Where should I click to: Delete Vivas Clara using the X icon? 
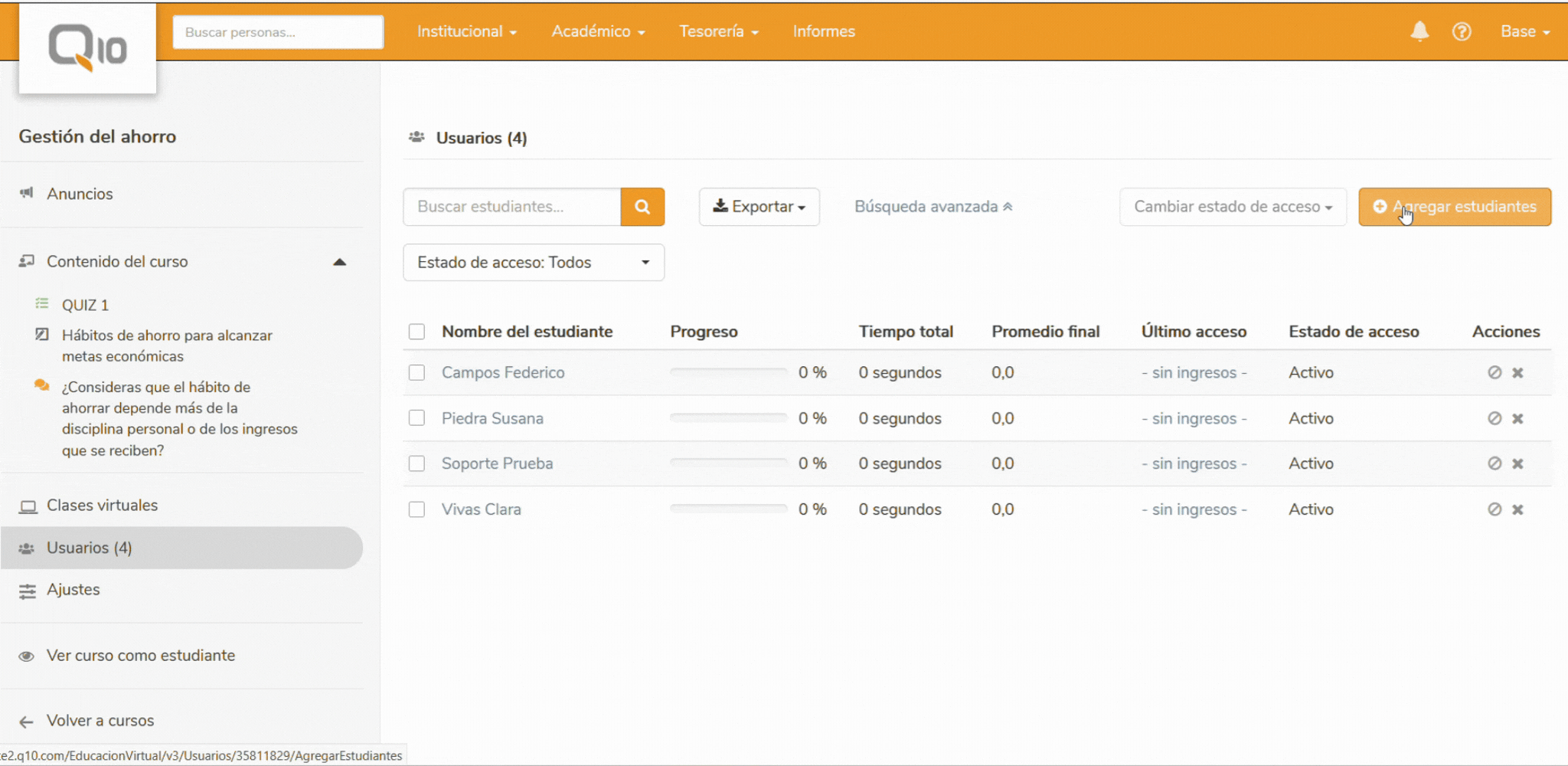pyautogui.click(x=1517, y=510)
